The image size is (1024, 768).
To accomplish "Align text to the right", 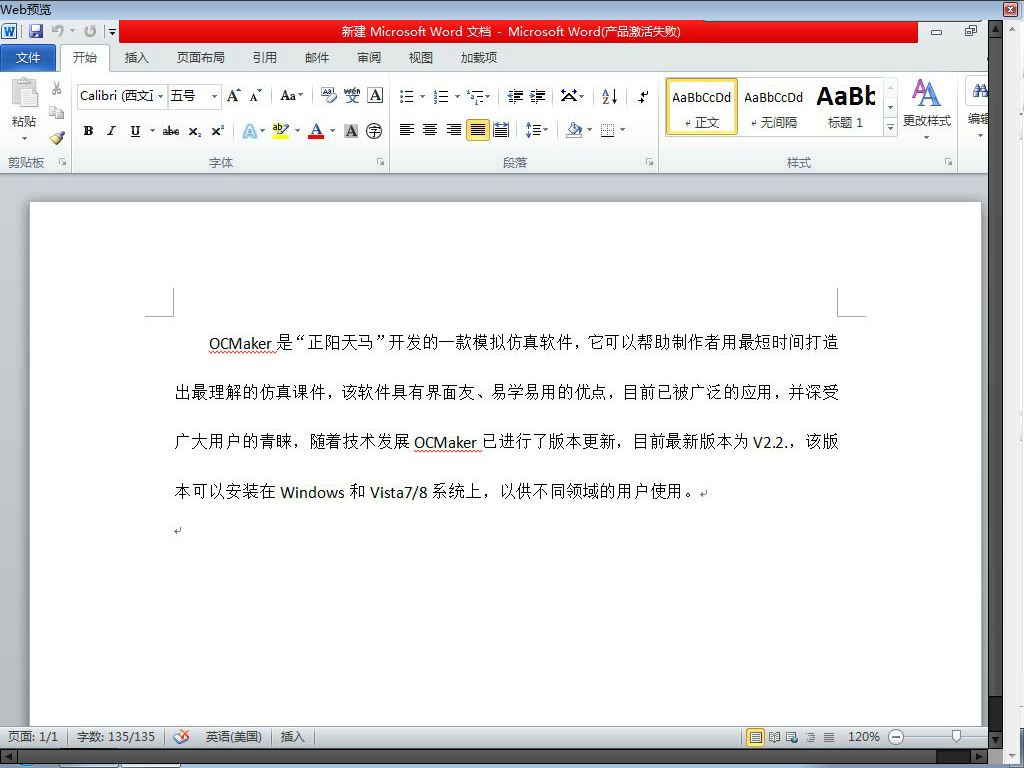I will (454, 130).
